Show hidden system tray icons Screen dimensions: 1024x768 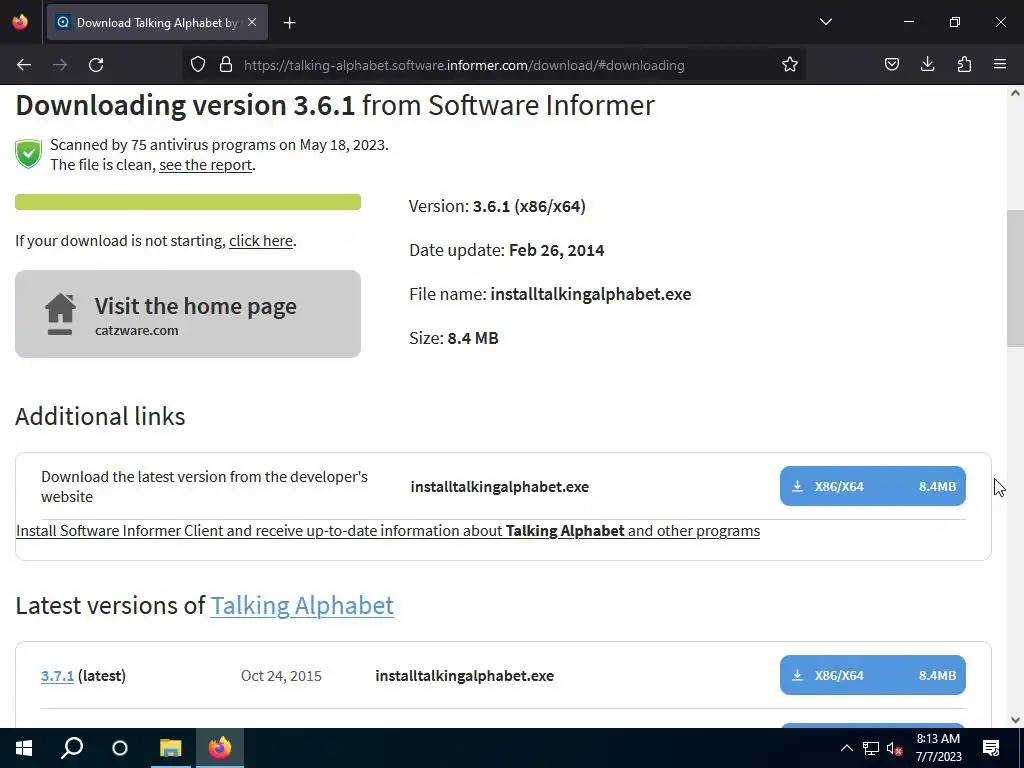[x=846, y=748]
